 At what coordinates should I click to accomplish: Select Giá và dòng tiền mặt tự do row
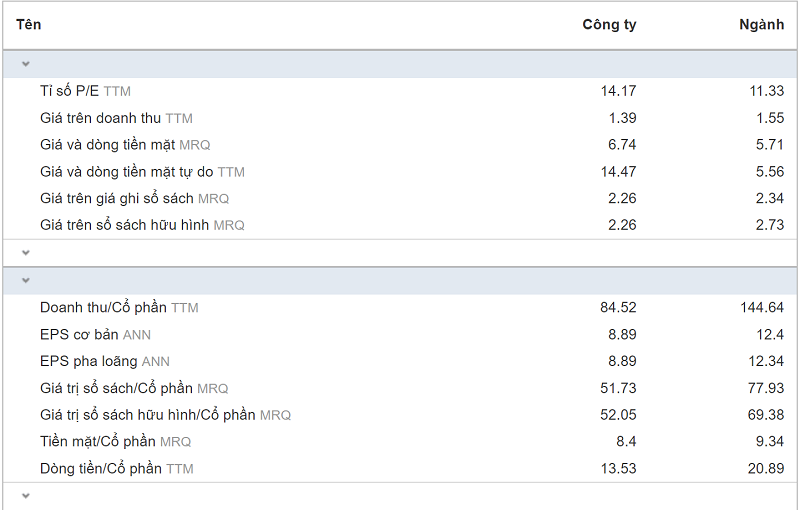(142, 172)
